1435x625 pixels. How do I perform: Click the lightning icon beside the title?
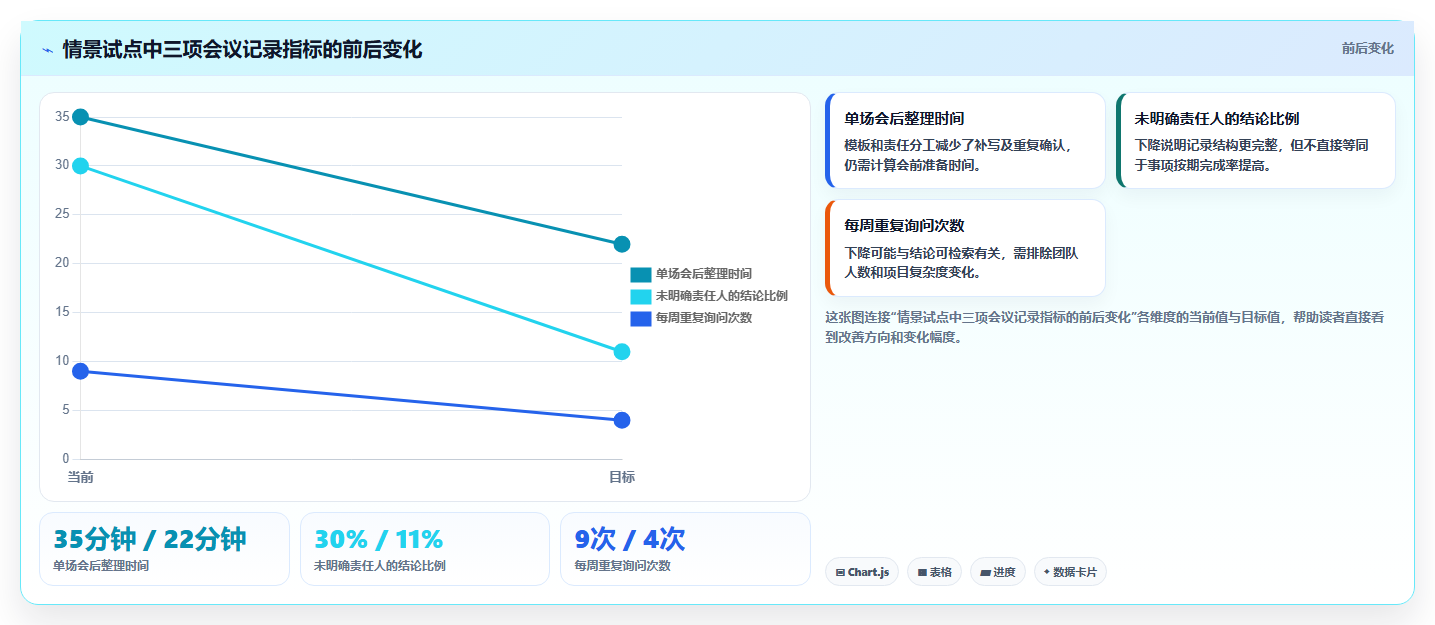(48, 50)
